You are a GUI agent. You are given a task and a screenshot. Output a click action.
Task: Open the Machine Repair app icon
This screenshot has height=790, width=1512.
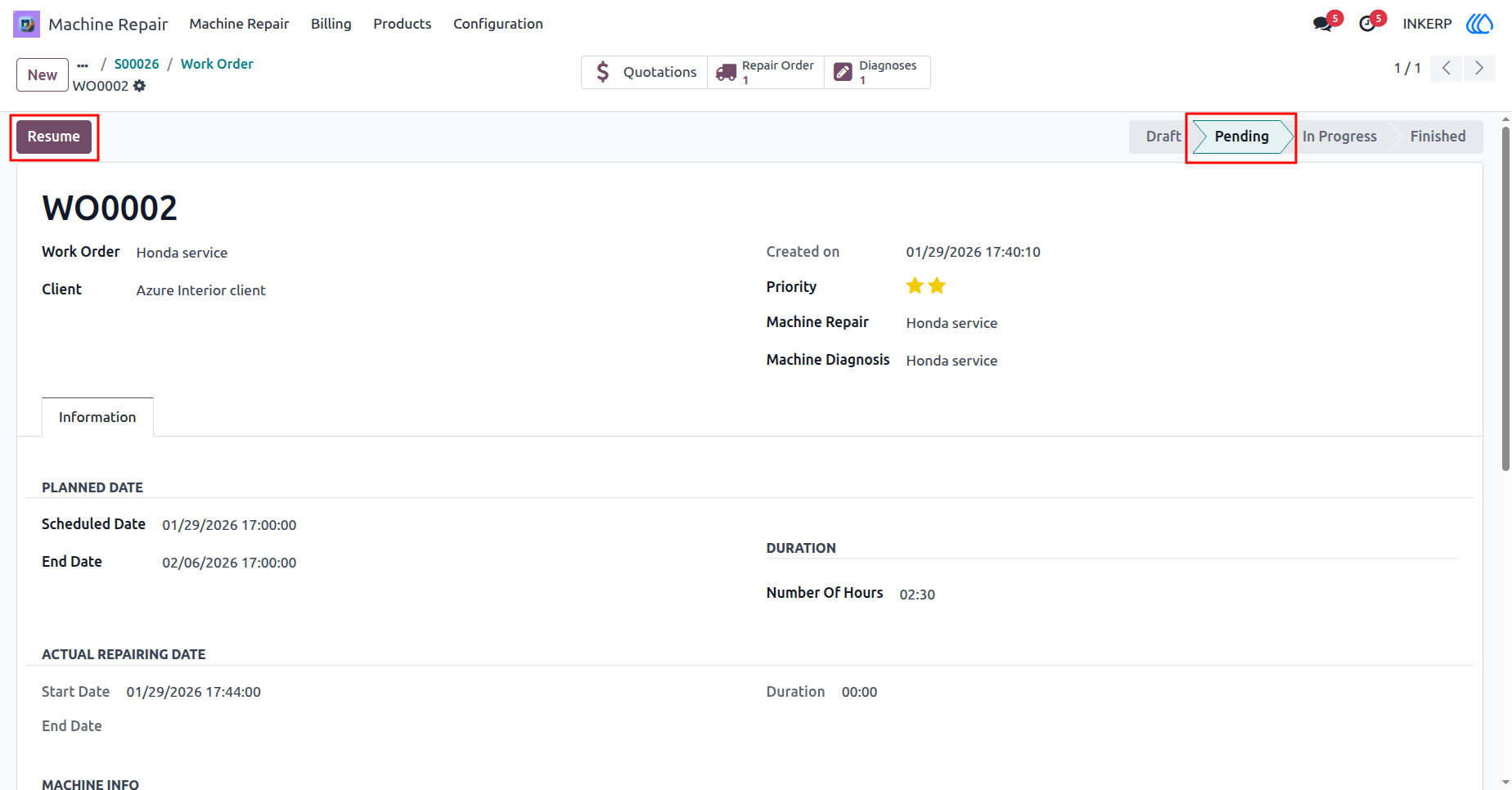coord(26,24)
